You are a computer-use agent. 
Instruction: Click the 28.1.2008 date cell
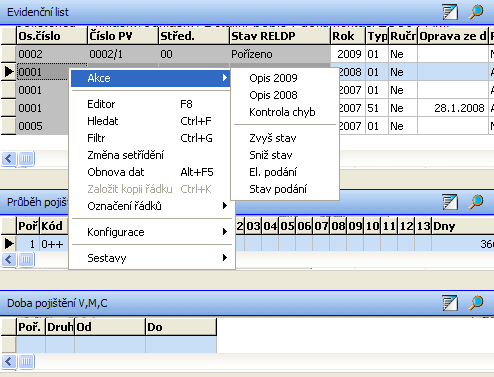(x=453, y=108)
